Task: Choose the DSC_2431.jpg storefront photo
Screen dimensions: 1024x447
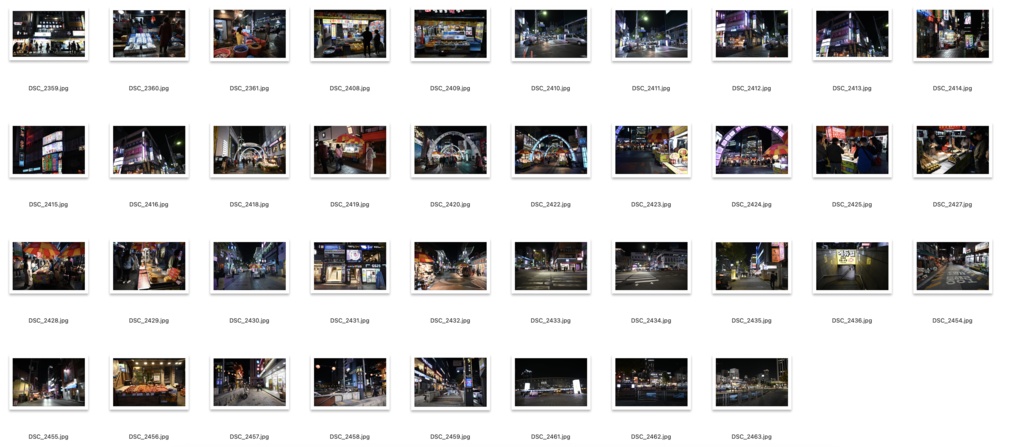Action: point(350,266)
